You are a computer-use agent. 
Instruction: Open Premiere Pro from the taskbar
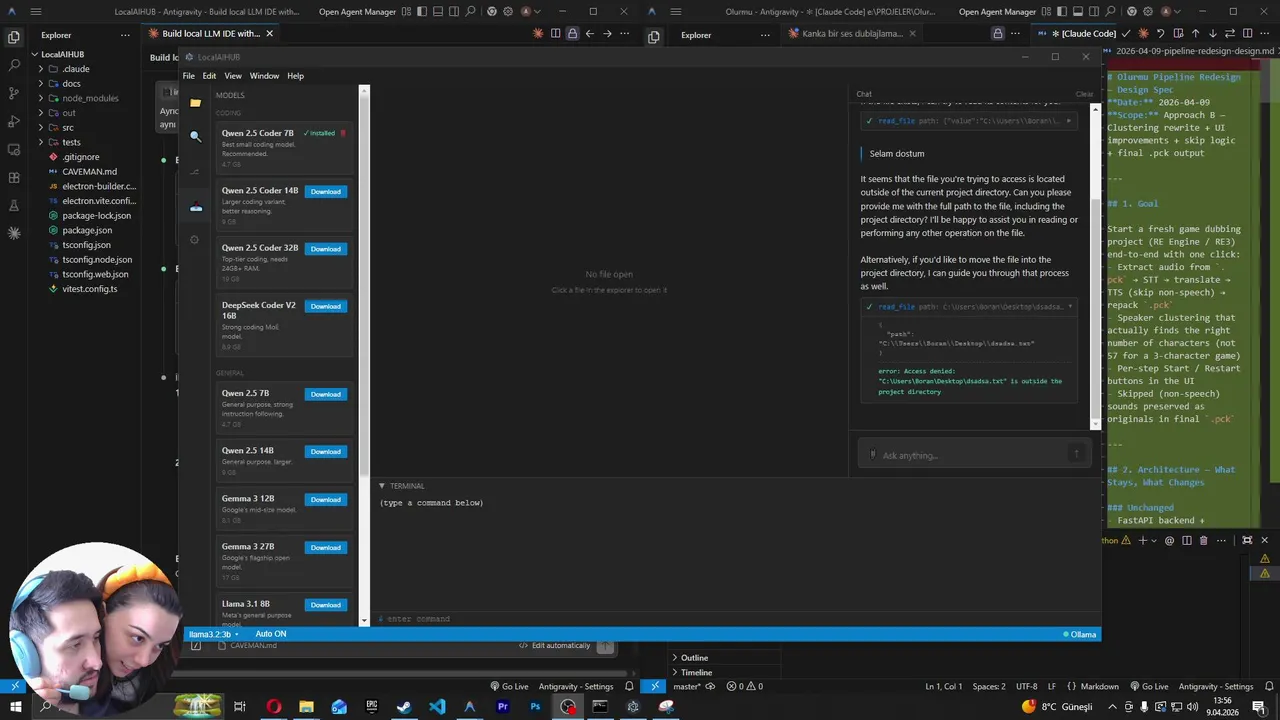pos(502,707)
